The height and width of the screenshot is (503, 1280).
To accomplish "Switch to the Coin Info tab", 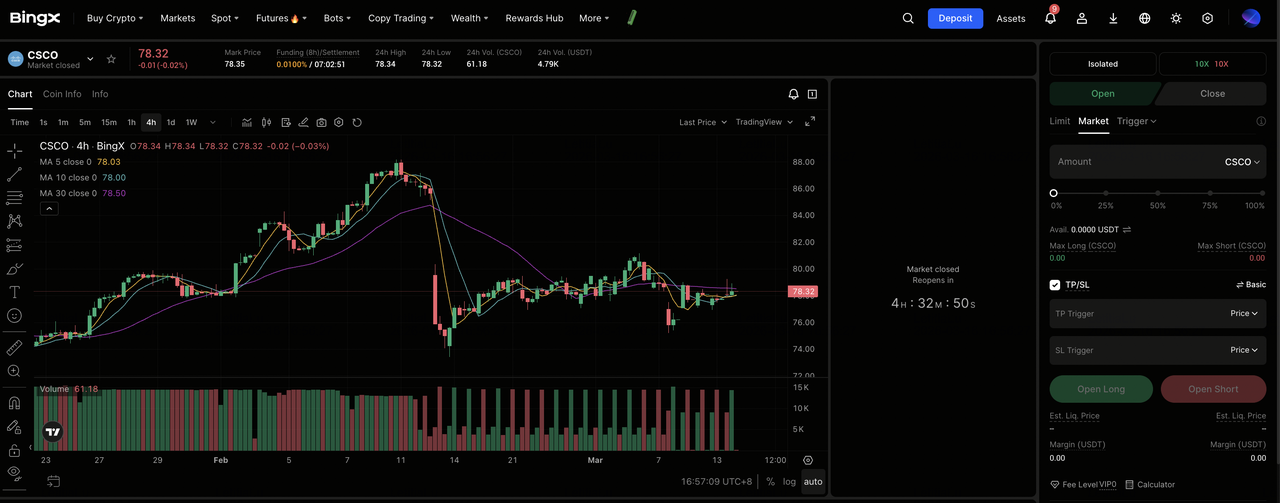I will (62, 94).
